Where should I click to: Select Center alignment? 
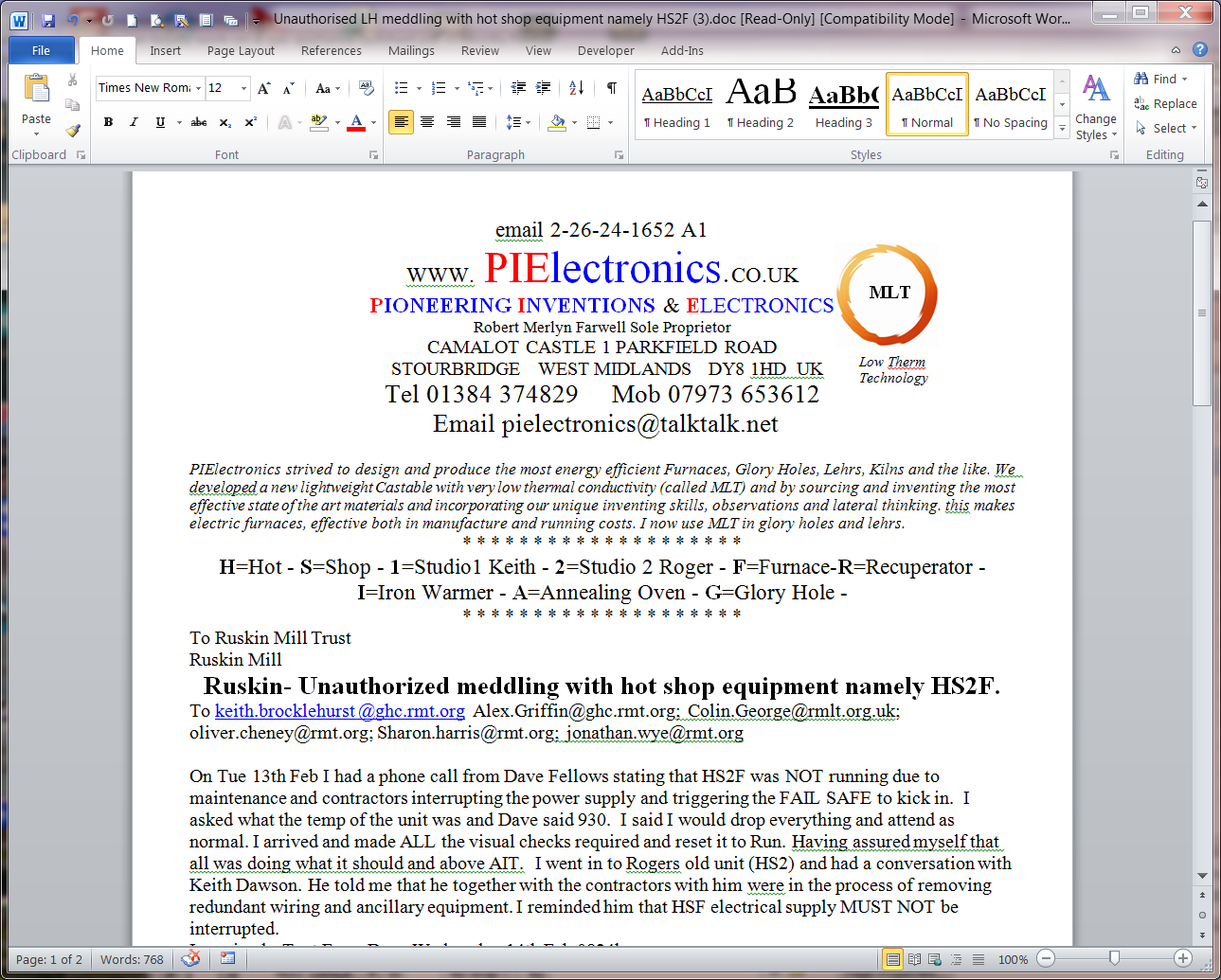(x=427, y=122)
